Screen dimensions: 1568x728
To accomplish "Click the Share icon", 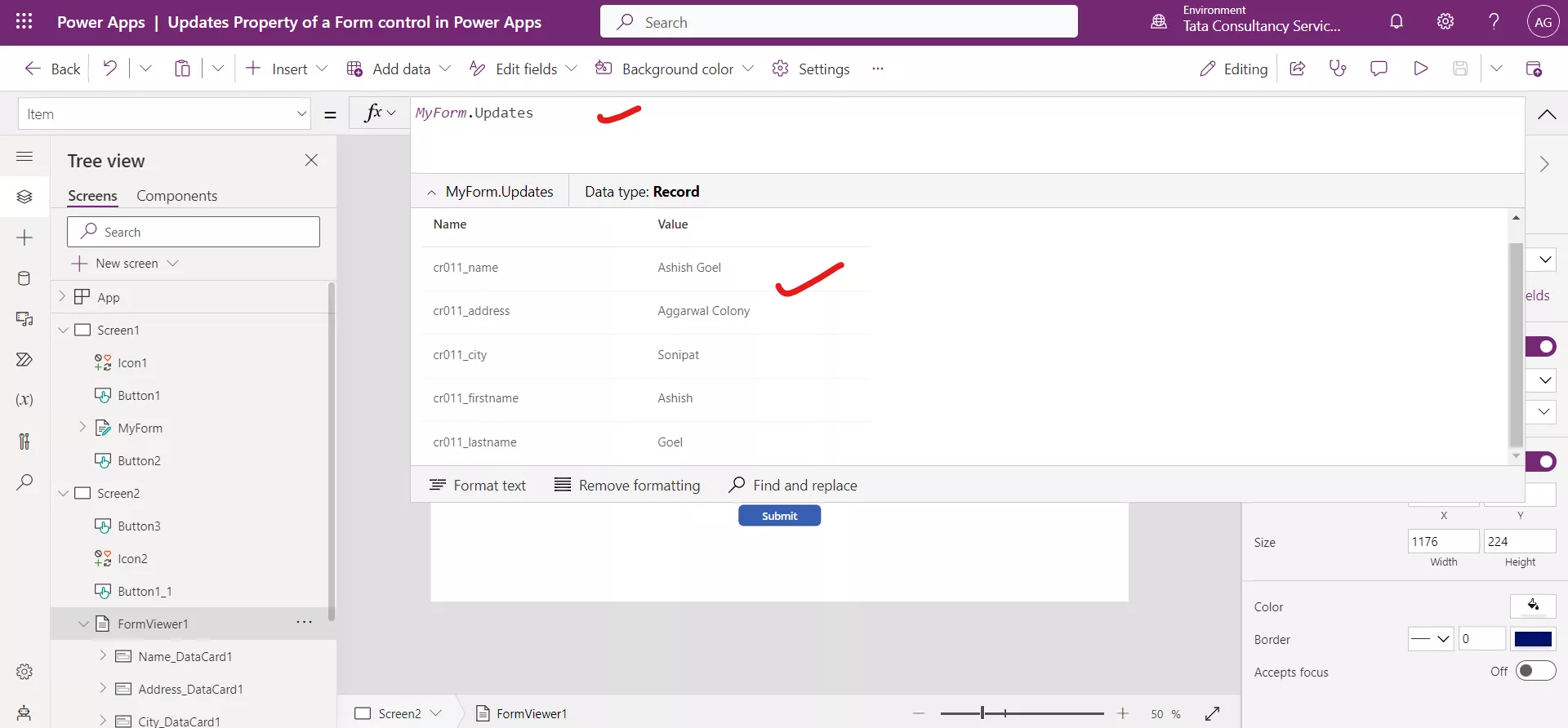I will click(1298, 69).
